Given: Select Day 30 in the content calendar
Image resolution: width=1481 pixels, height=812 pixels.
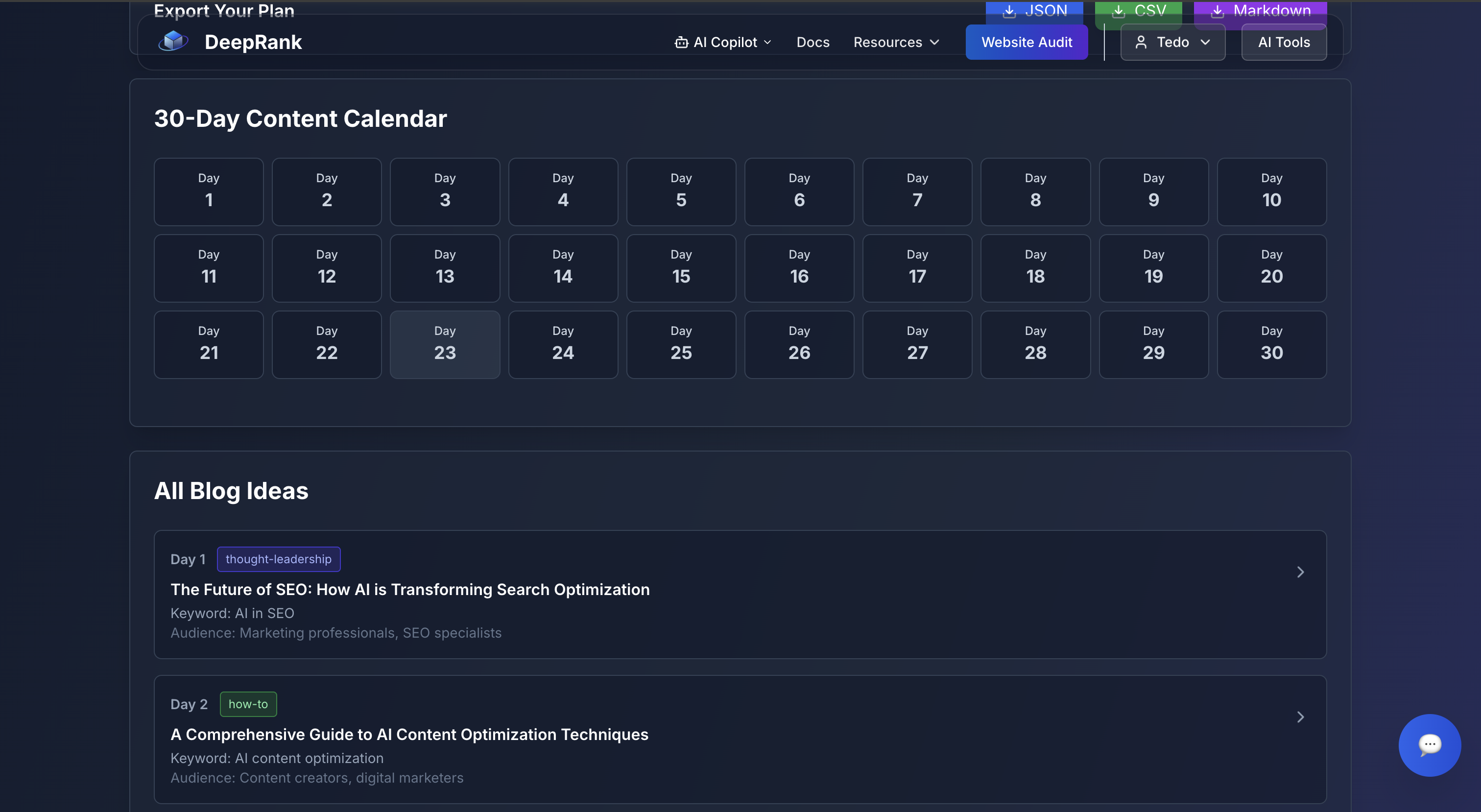Looking at the screenshot, I should (x=1271, y=344).
